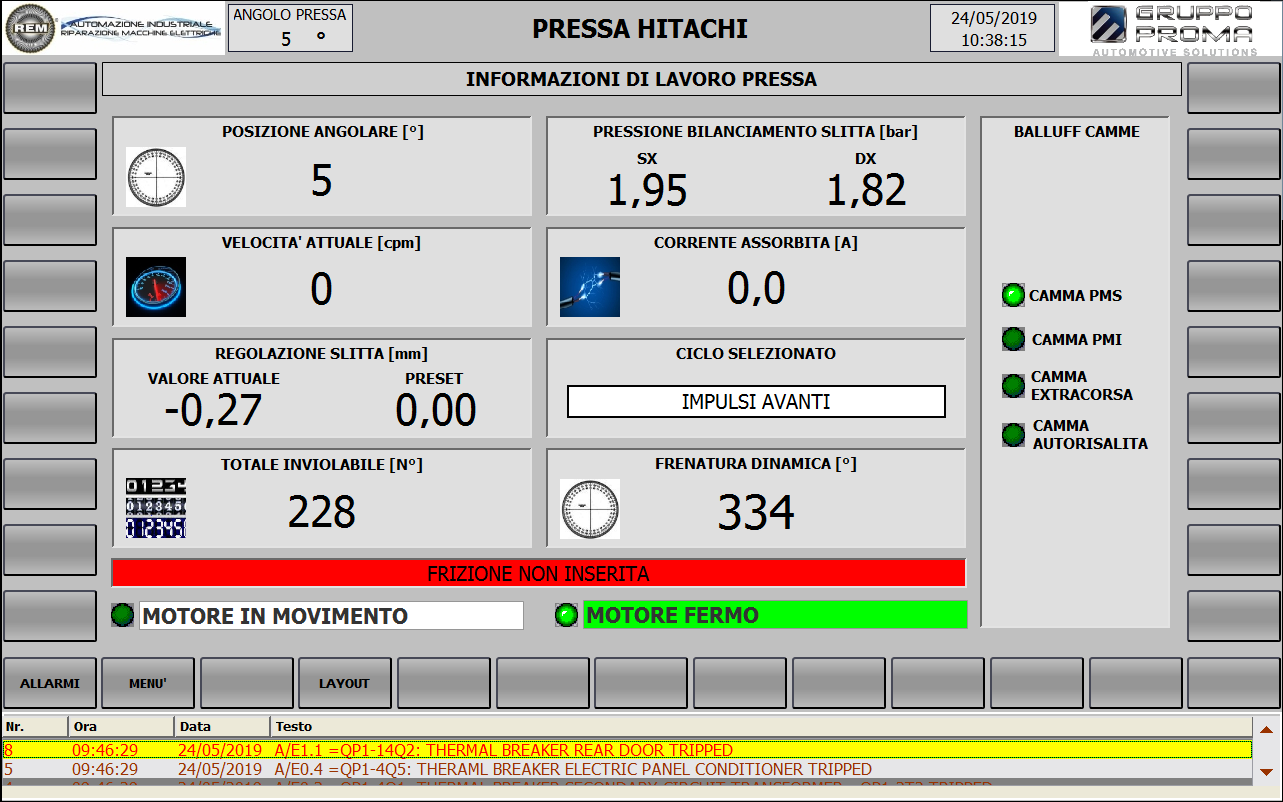Click the Camma PMS label
This screenshot has height=802, width=1283.
(x=1075, y=296)
